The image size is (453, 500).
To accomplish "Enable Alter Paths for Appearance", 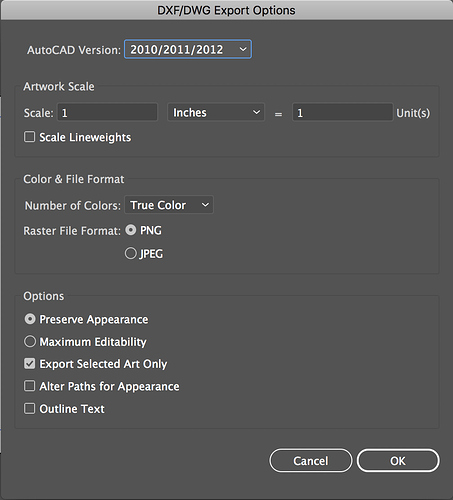I will pos(30,386).
